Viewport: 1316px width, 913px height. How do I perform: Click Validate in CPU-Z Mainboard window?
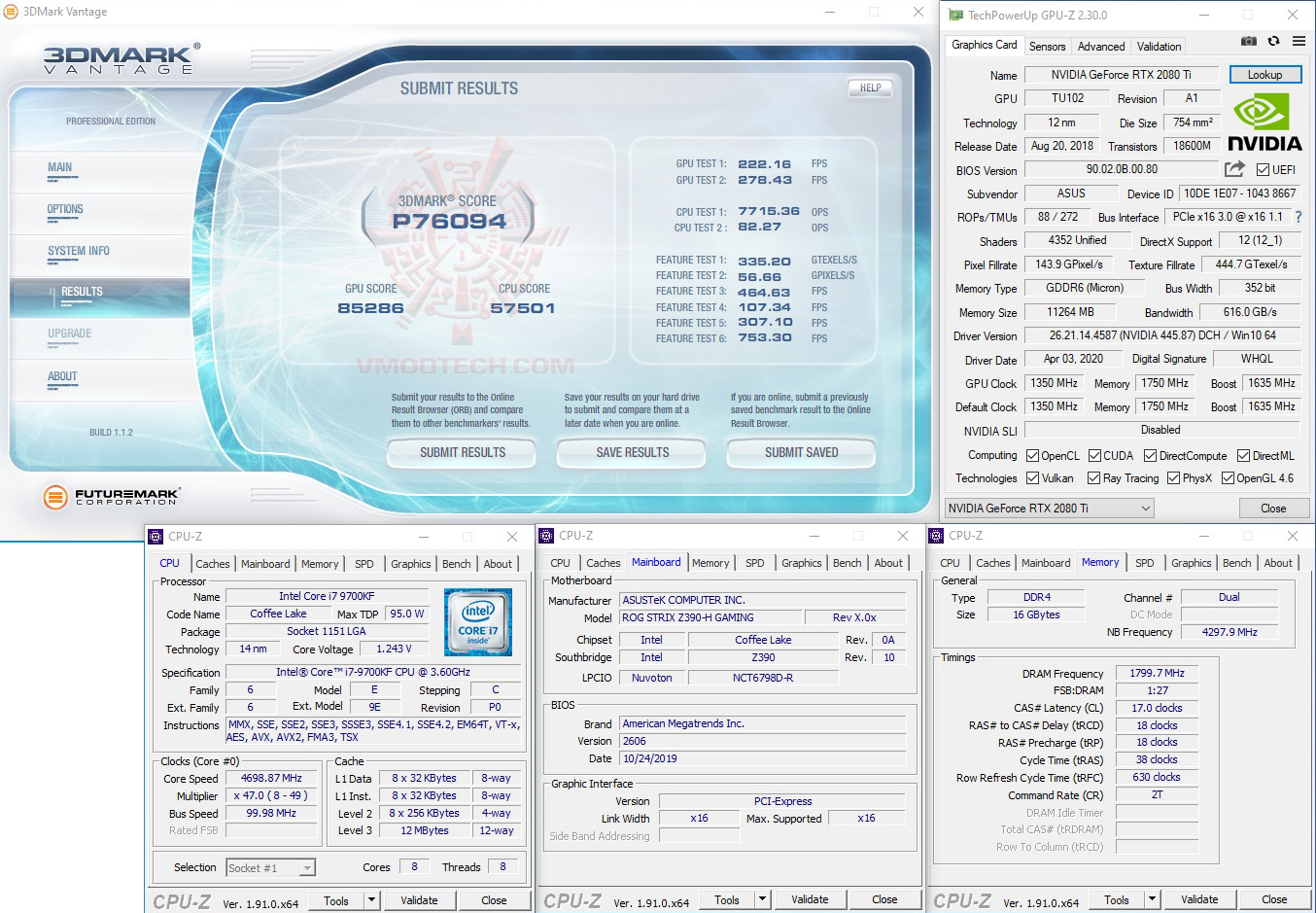pos(810,899)
